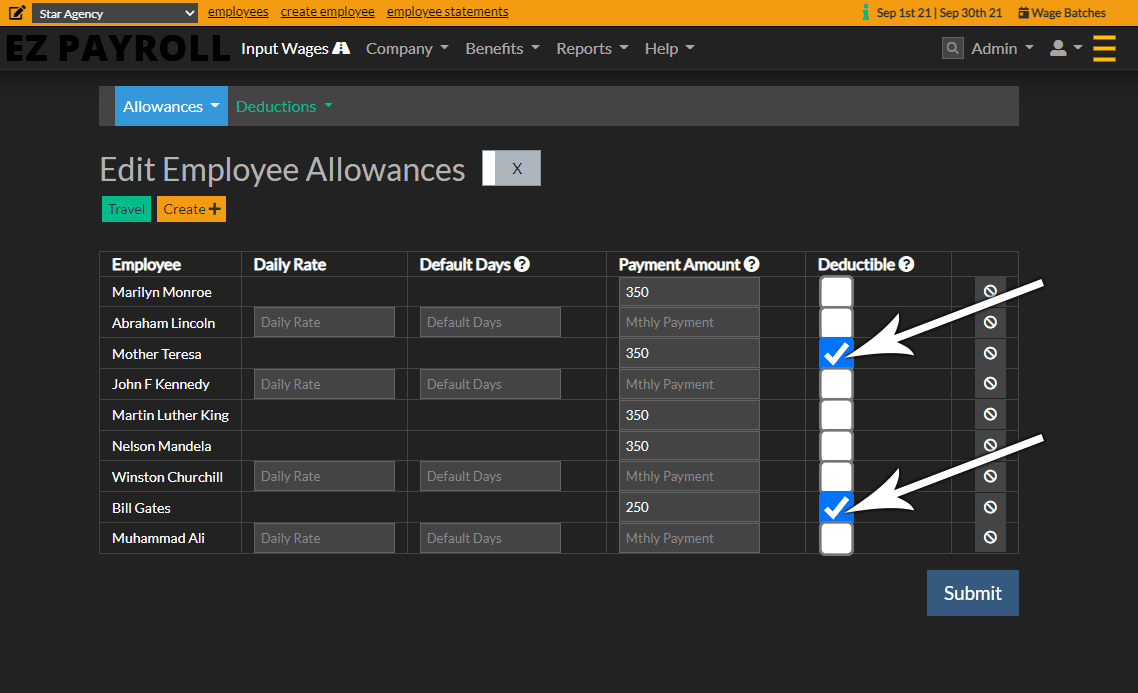Uncheck Deductible for Bill Gates
The width and height of the screenshot is (1138, 693).
click(836, 507)
